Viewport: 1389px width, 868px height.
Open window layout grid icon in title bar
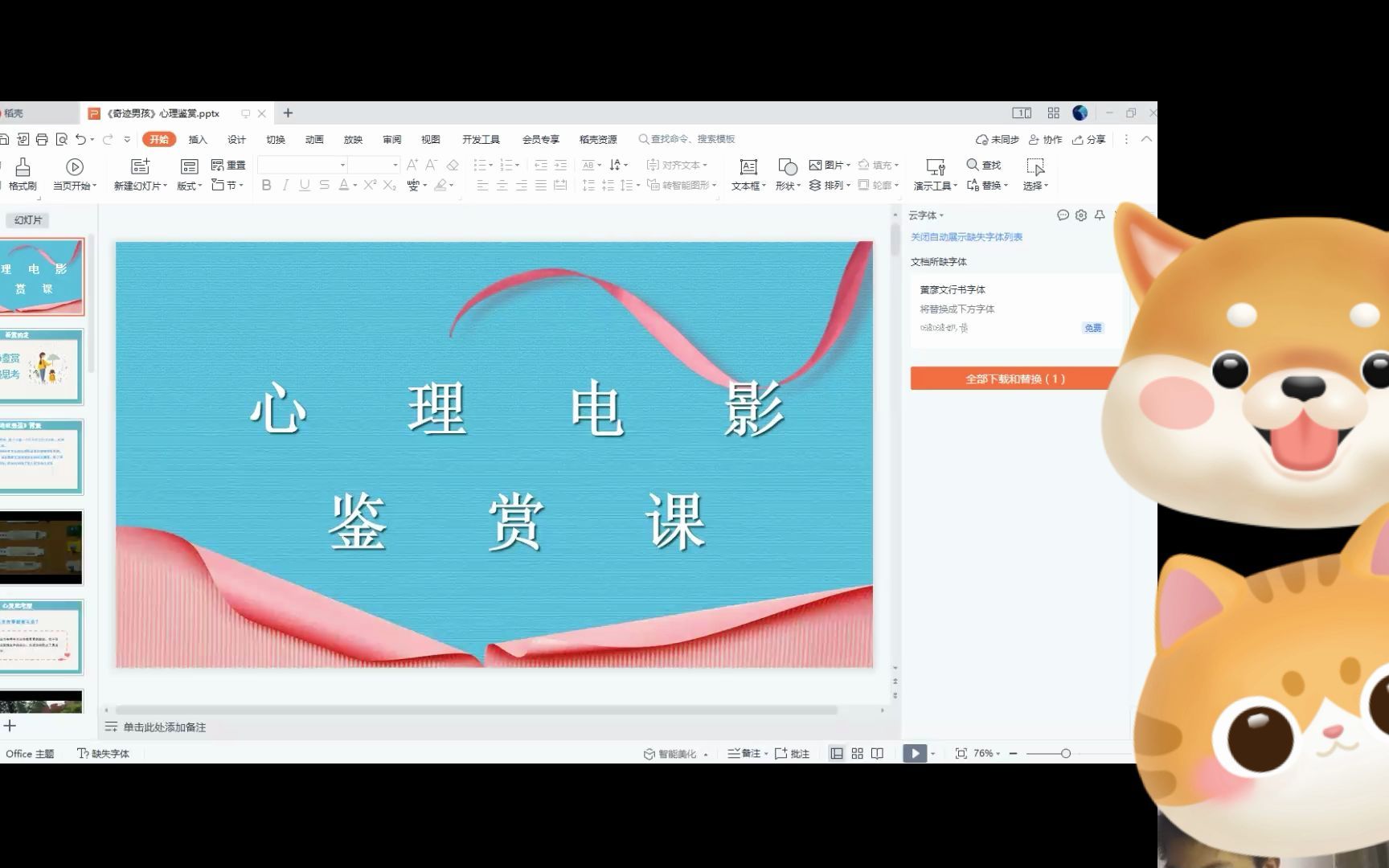point(1053,113)
